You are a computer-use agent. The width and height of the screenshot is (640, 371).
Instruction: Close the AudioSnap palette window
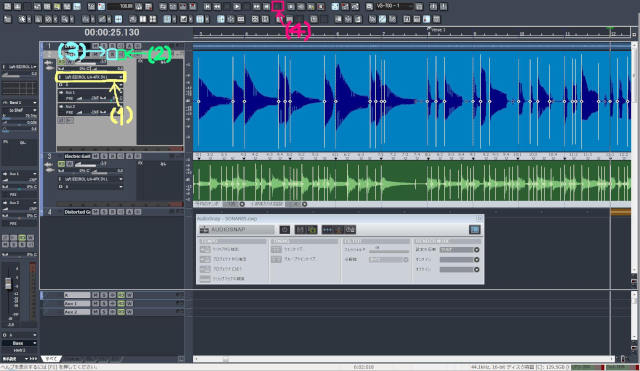pyautogui.click(x=479, y=219)
